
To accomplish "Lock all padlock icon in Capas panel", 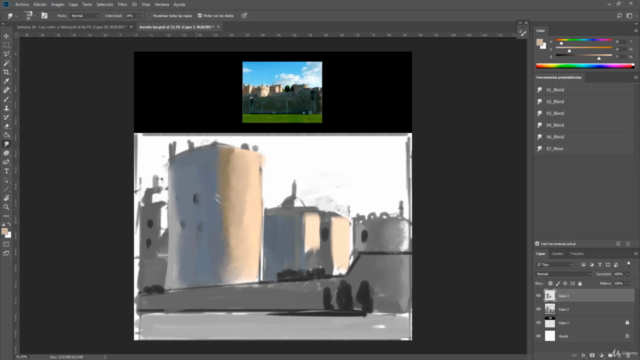I will coord(580,283).
